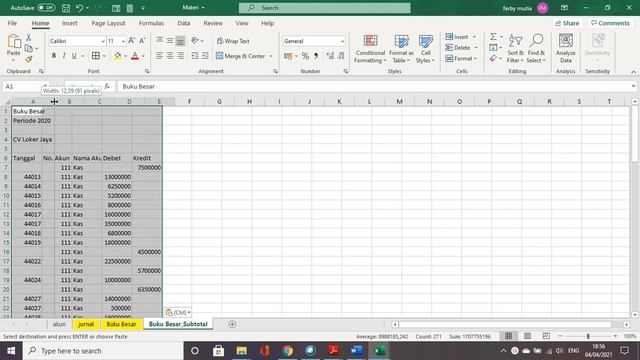Click the Undo arrow icon
The image size is (640, 360).
point(80,8)
